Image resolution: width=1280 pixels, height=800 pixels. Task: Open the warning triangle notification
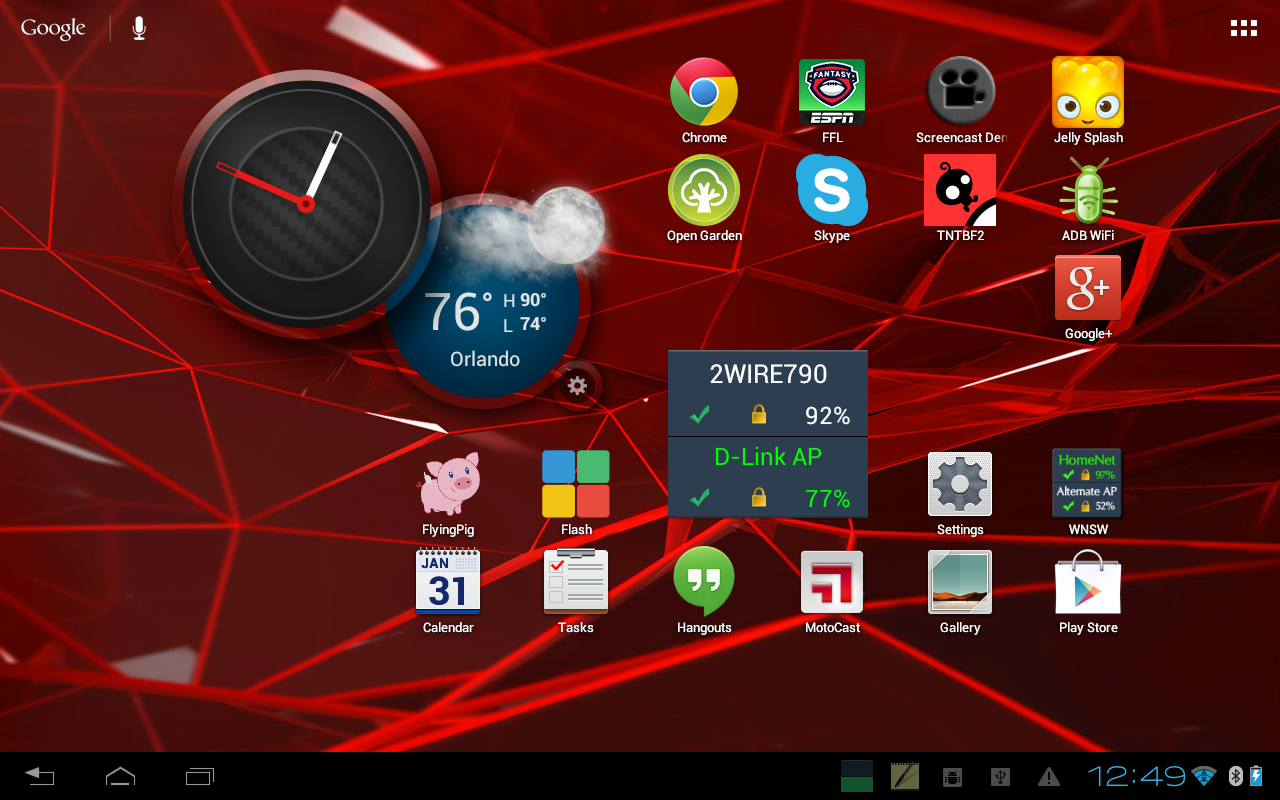(1049, 776)
